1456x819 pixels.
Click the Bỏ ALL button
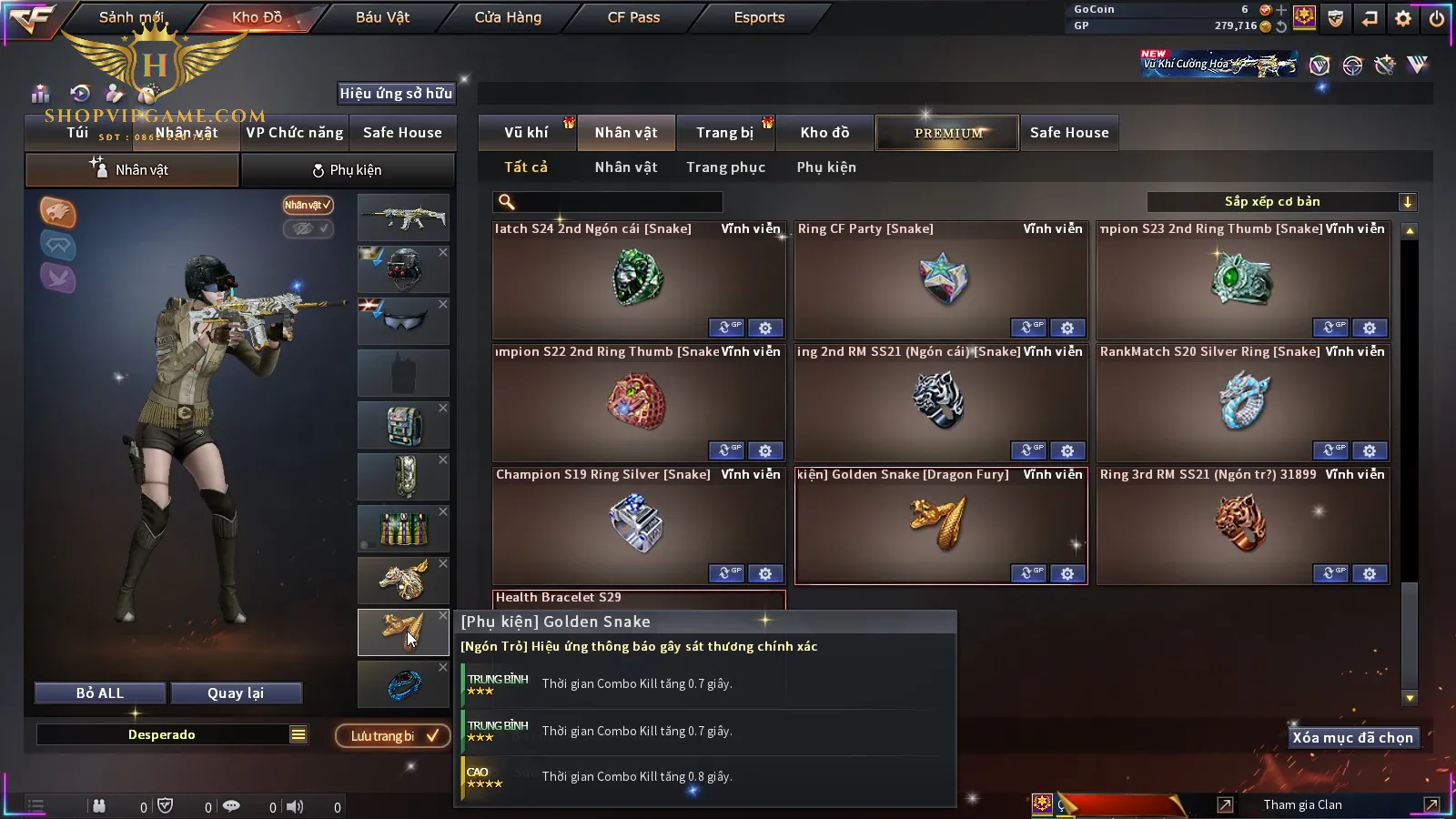[x=100, y=693]
